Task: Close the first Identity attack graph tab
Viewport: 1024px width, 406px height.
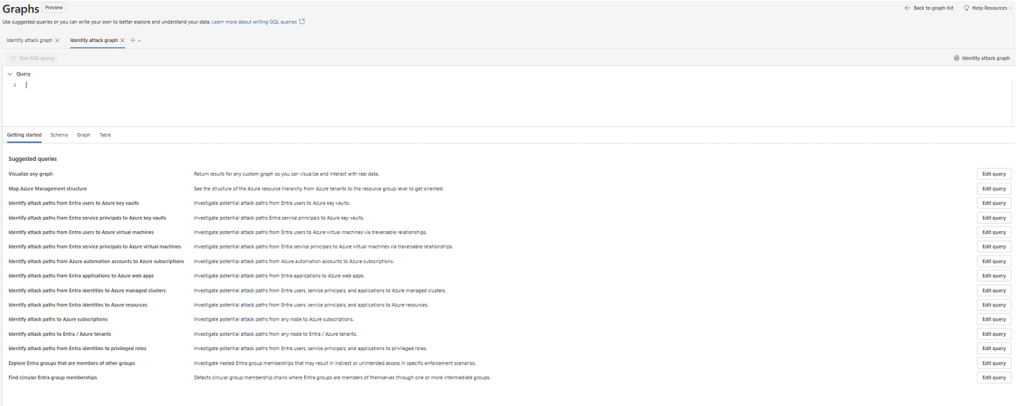Action: [57, 40]
